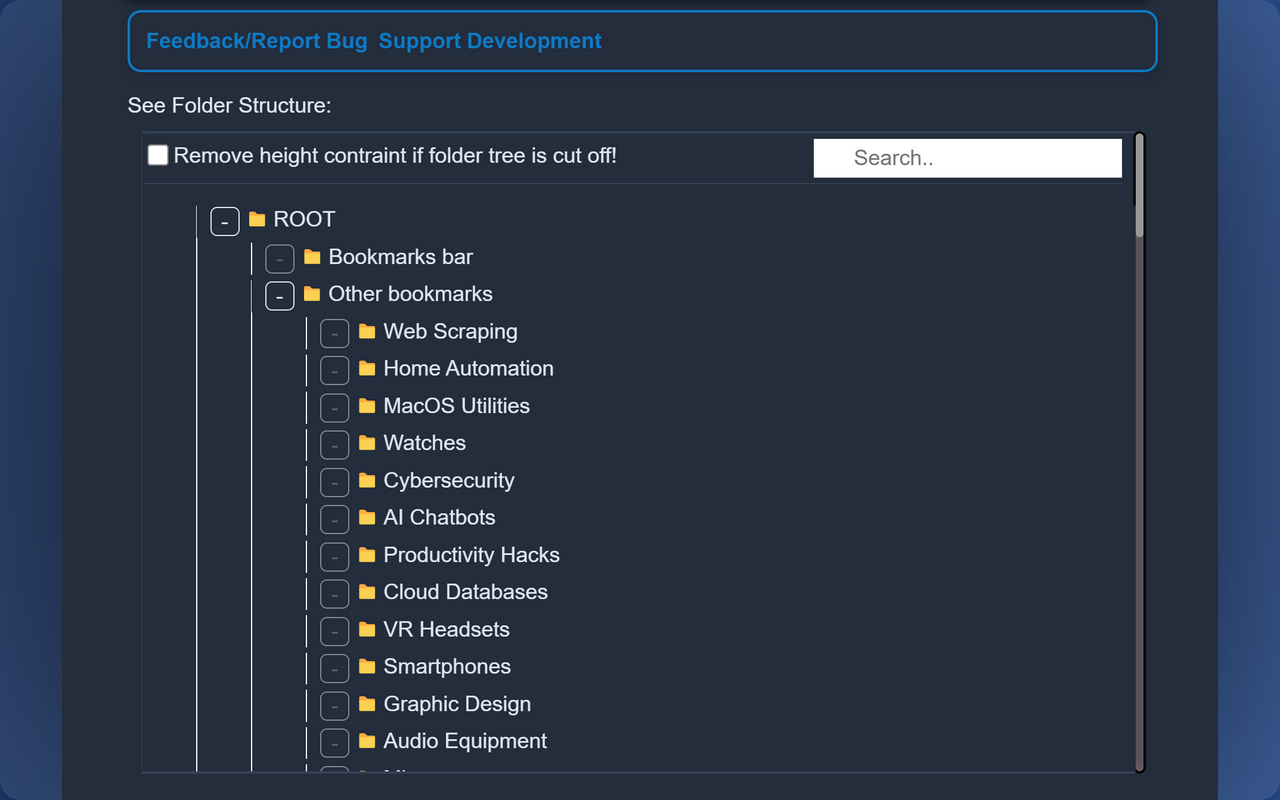Click the Bookmarks bar folder icon
1280x800 pixels.
pos(312,257)
